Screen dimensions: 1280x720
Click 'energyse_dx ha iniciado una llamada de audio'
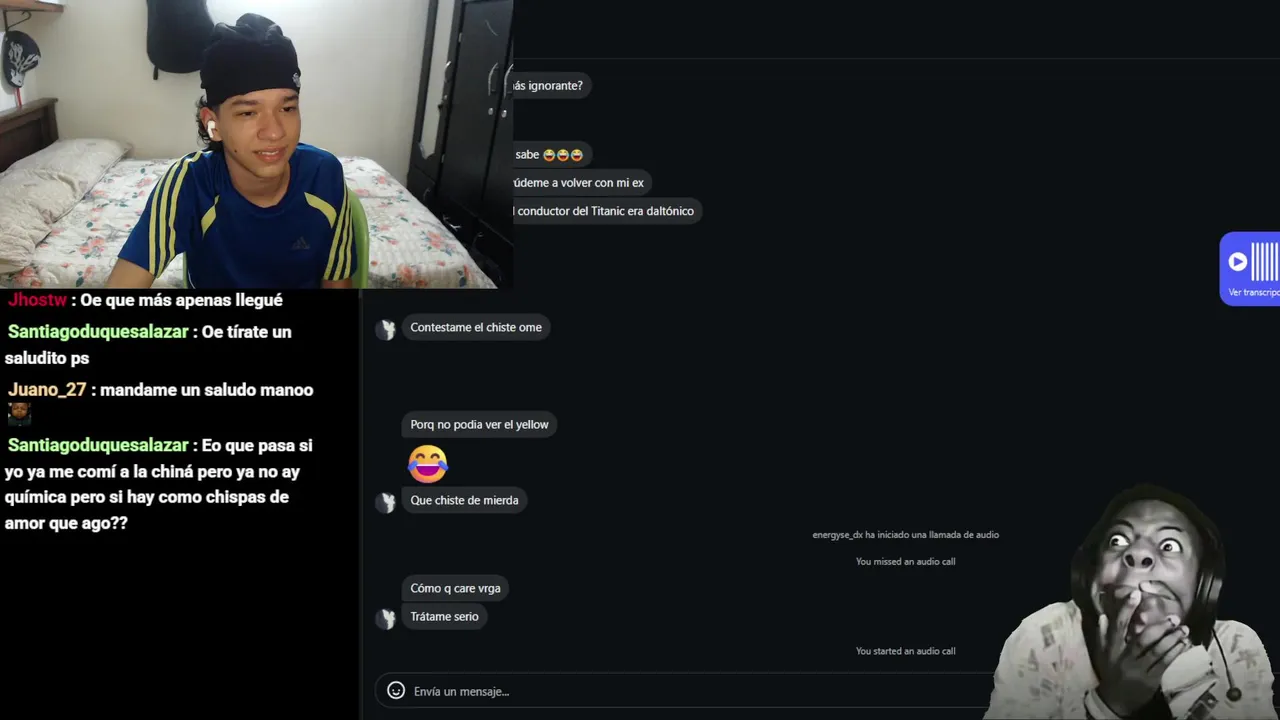905,535
